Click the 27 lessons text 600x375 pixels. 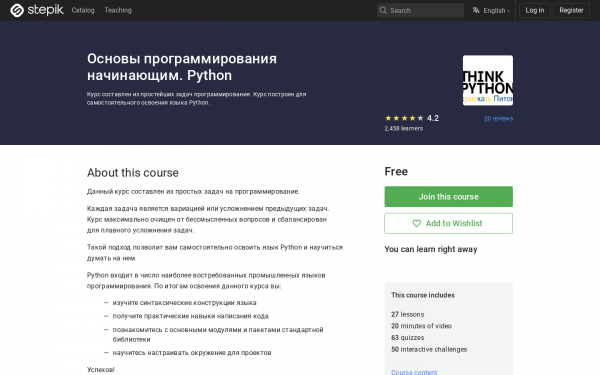408,314
